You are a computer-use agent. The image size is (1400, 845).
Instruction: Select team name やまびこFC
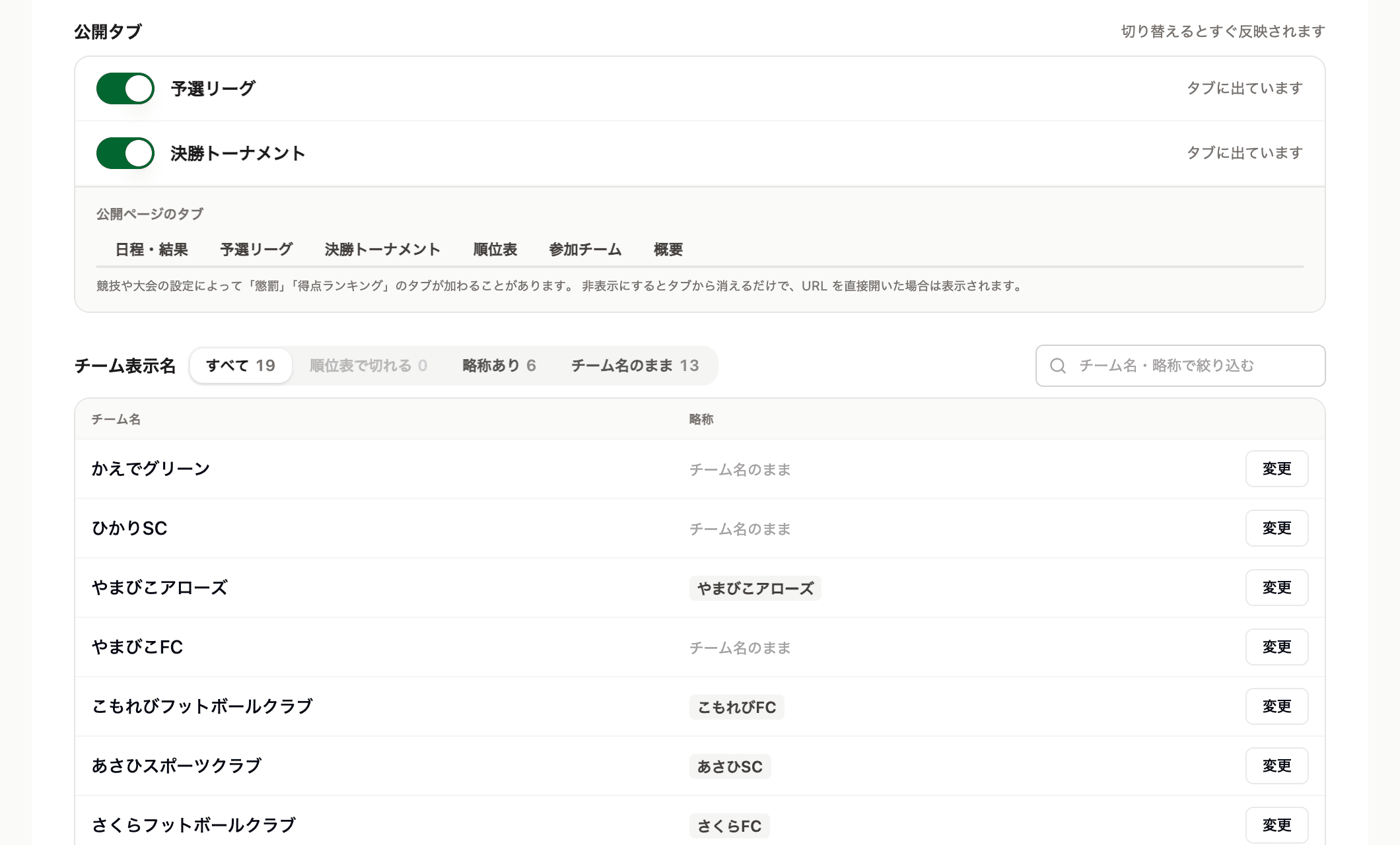pos(137,647)
